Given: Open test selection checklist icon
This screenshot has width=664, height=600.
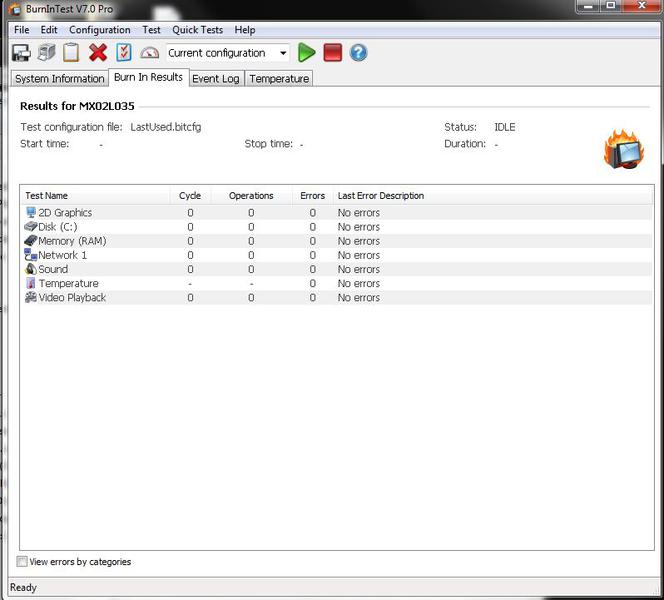Looking at the screenshot, I should pos(124,53).
